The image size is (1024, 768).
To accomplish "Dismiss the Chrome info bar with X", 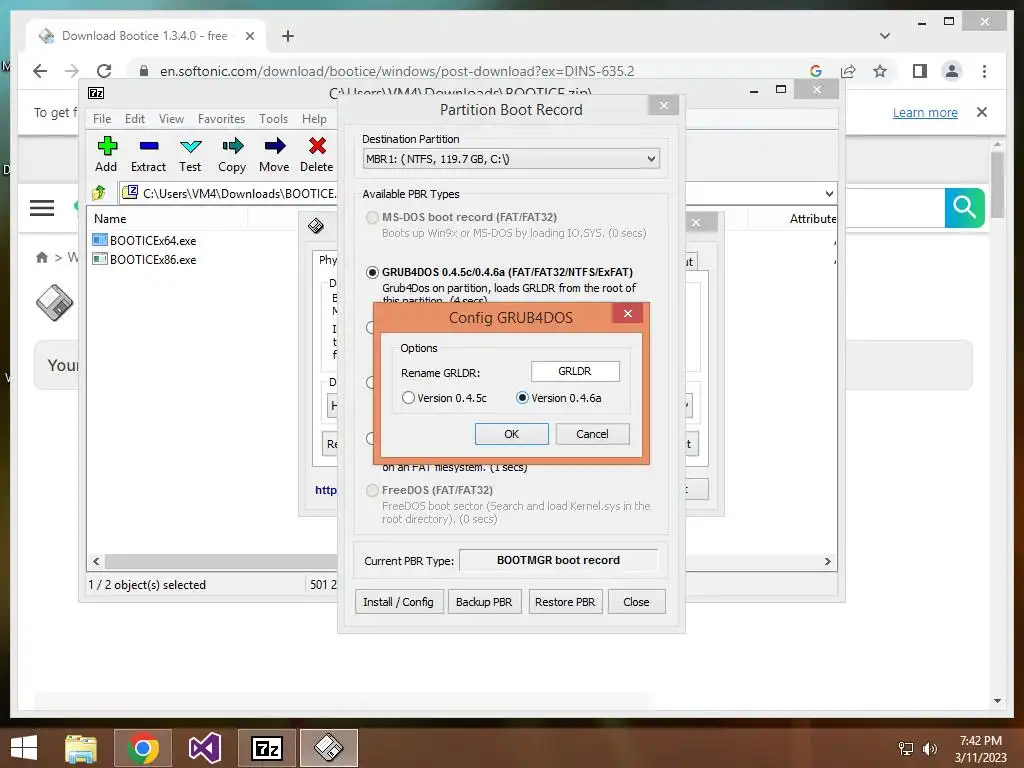I will pyautogui.click(x=982, y=112).
